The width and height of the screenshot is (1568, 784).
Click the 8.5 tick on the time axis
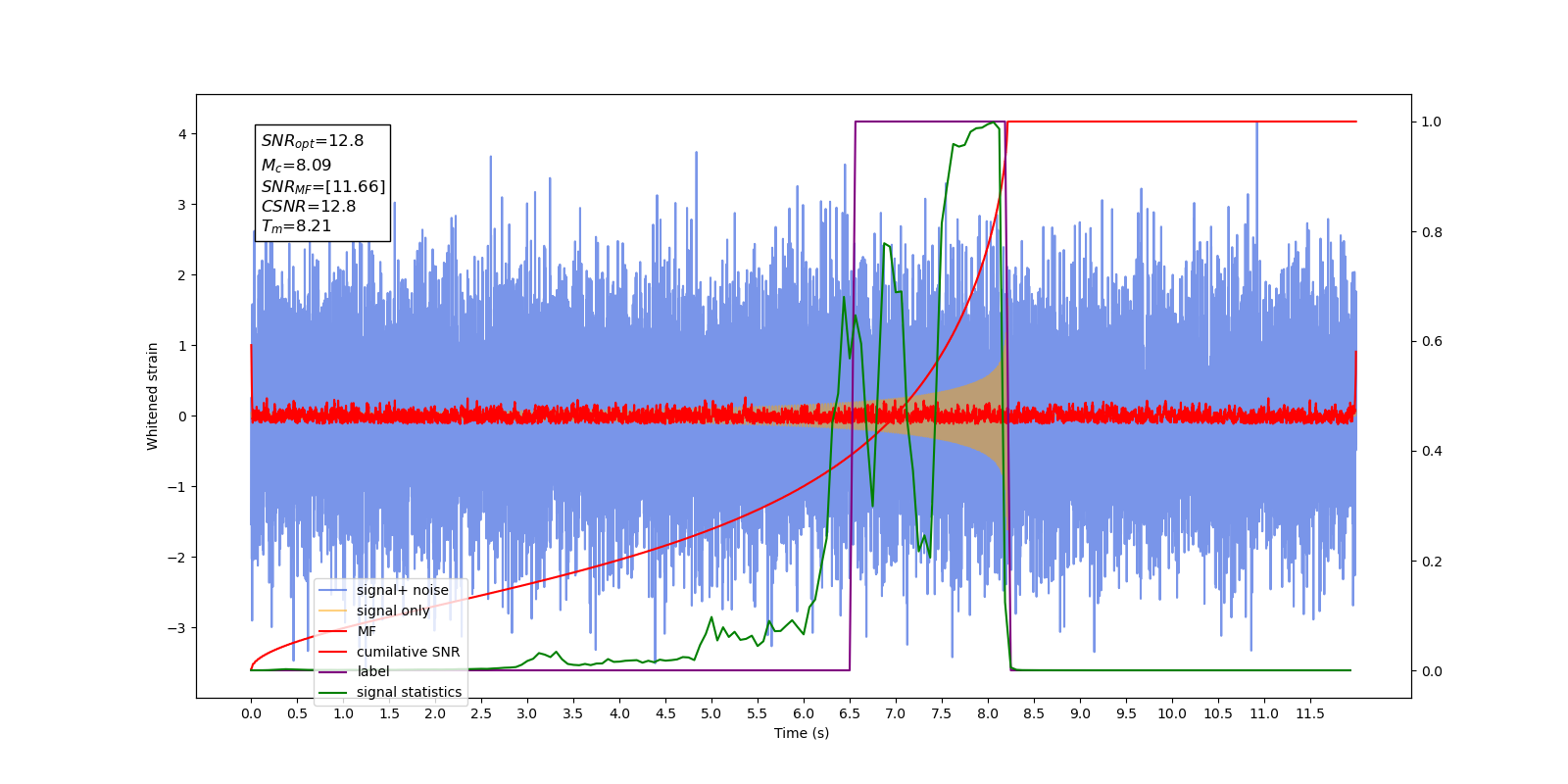click(x=1034, y=713)
